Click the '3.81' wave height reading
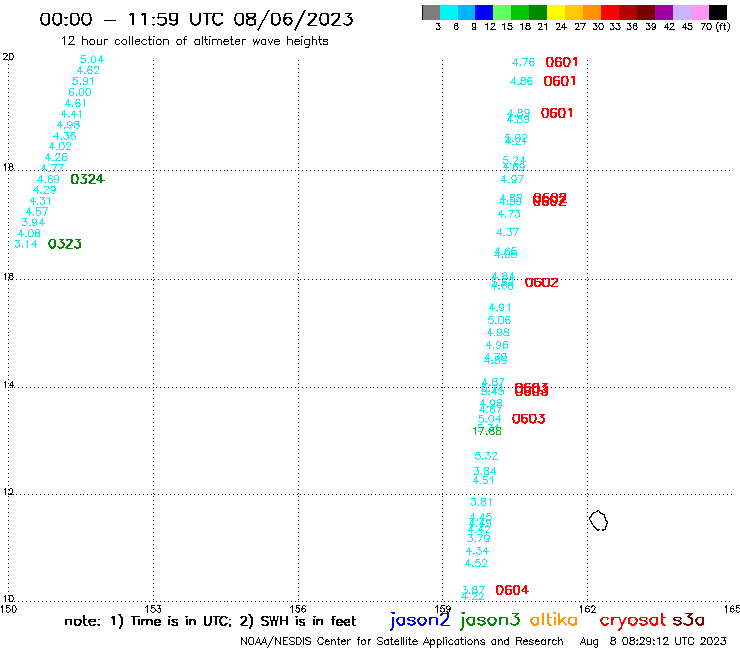The image size is (740, 650). (x=481, y=502)
